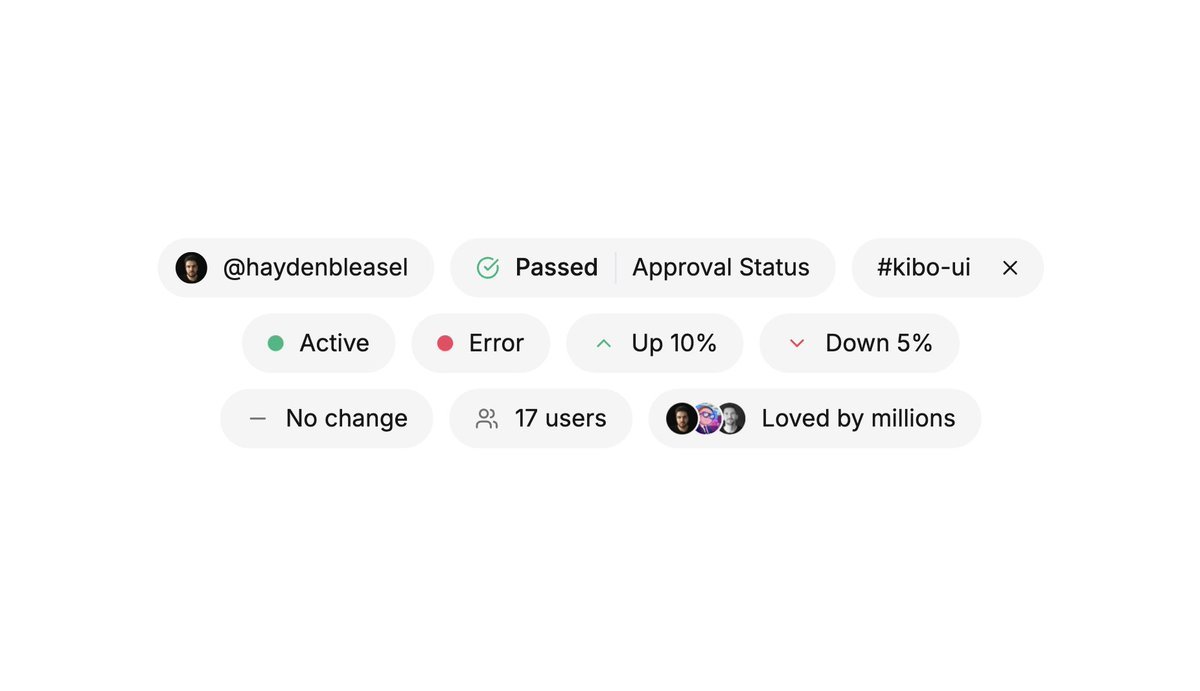Click the last avatar in the stacked group
Image resolution: width=1200 pixels, height=691 pixels.
tap(733, 418)
